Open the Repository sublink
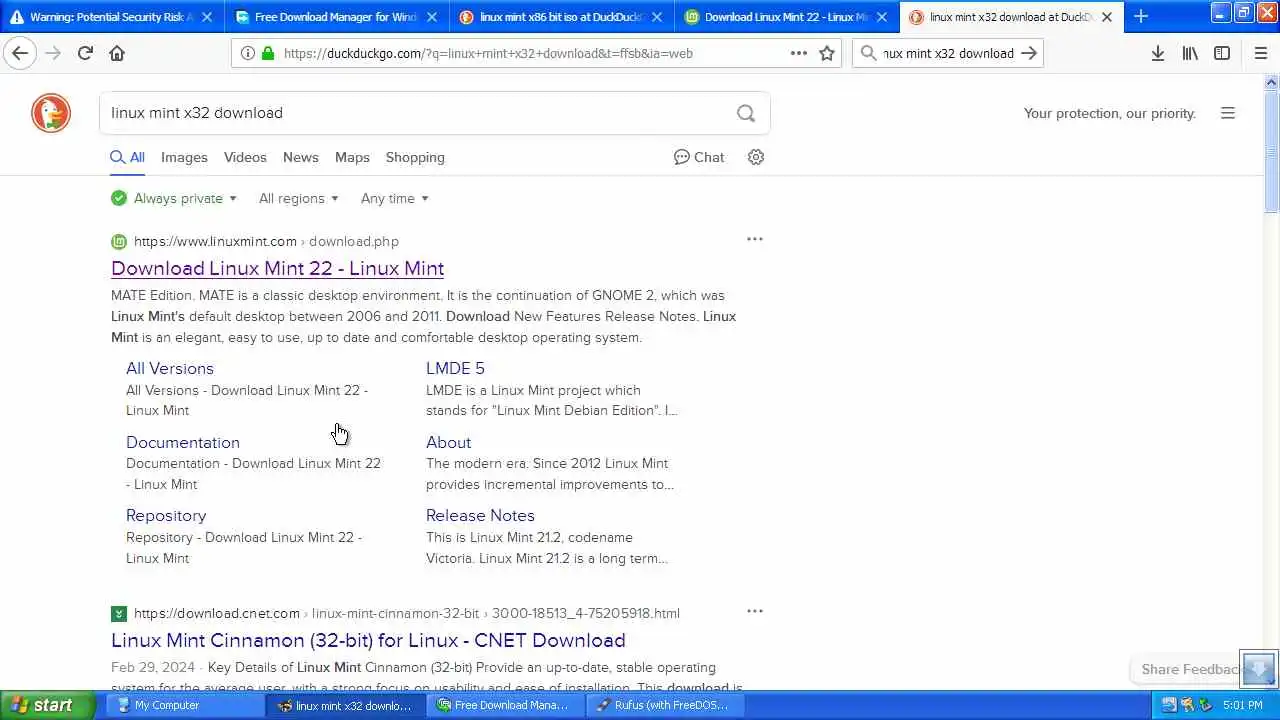 pos(166,515)
